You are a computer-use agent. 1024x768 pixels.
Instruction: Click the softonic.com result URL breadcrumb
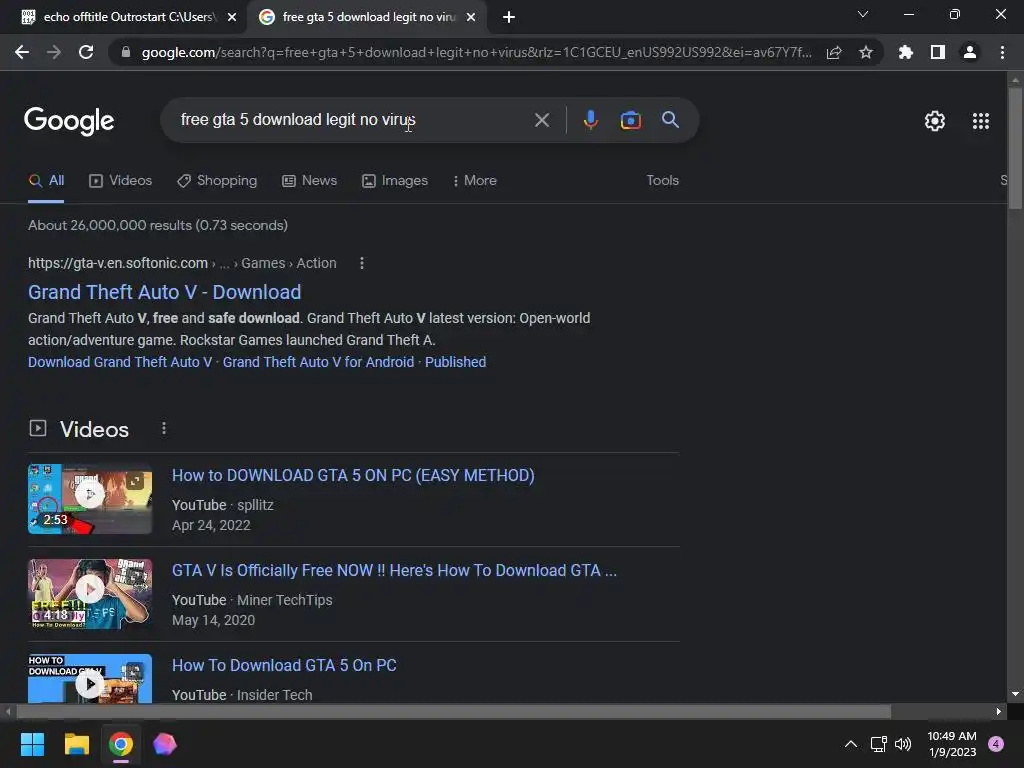coord(182,263)
